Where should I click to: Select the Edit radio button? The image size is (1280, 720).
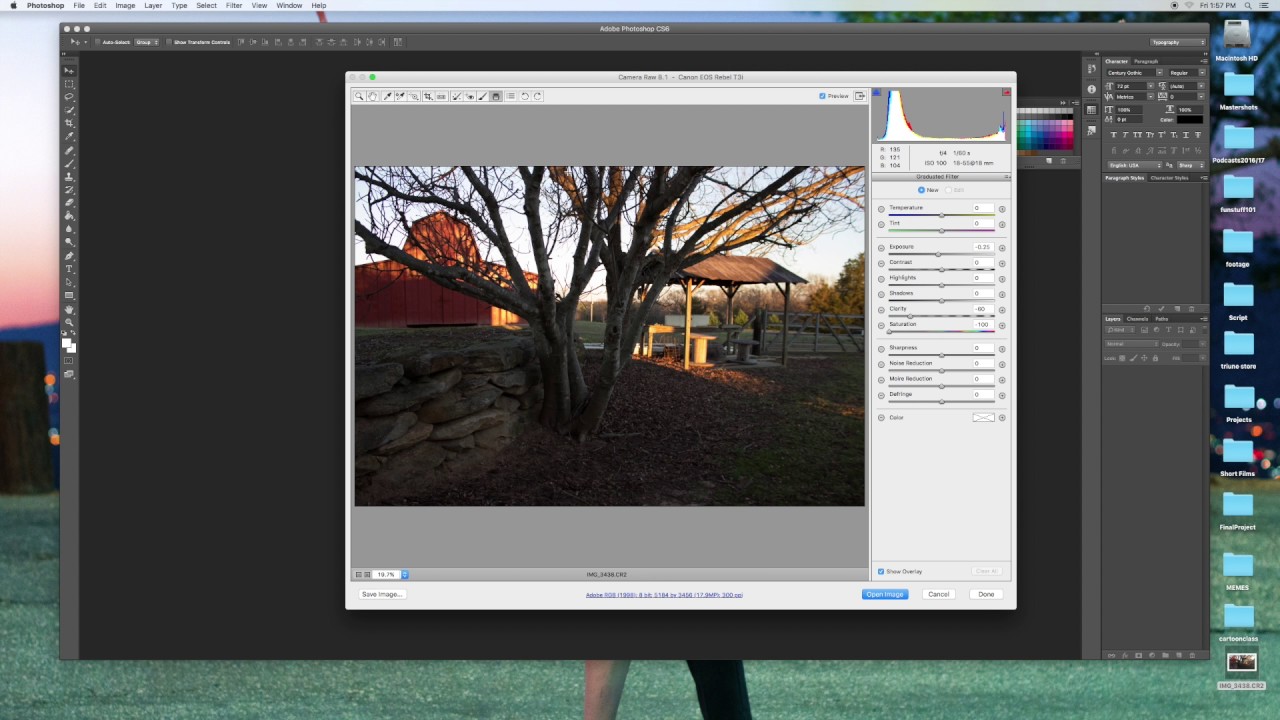947,190
